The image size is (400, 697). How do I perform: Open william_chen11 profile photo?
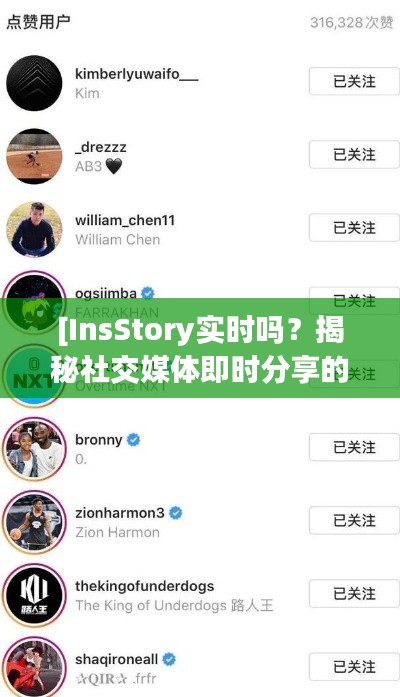point(34,229)
